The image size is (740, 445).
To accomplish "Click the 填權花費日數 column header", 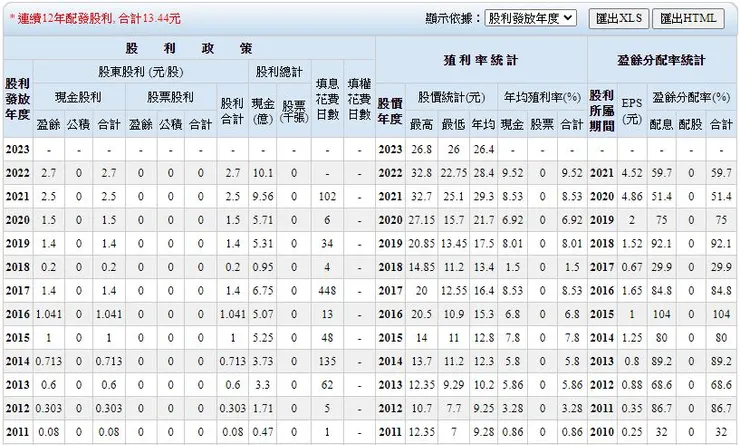I will pos(359,99).
